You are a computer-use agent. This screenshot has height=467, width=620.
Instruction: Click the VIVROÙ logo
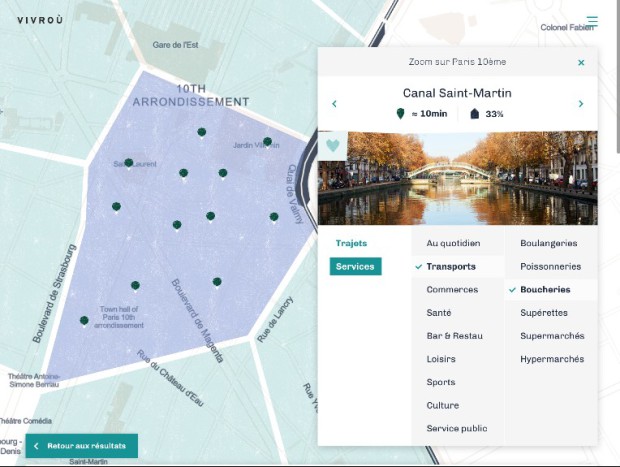(x=40, y=20)
